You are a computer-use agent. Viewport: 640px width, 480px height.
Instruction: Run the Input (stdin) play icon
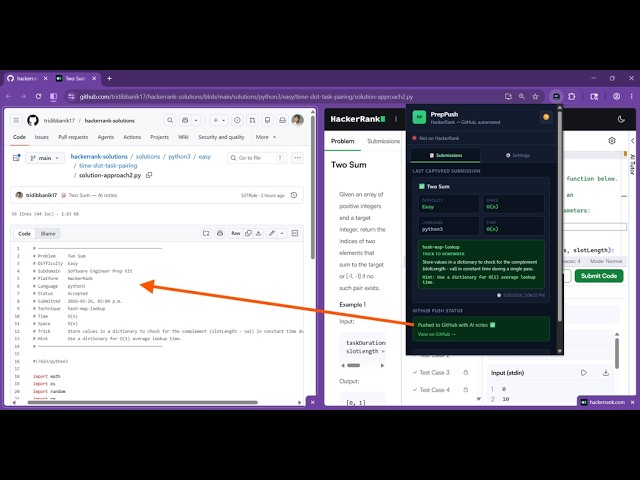(584, 373)
